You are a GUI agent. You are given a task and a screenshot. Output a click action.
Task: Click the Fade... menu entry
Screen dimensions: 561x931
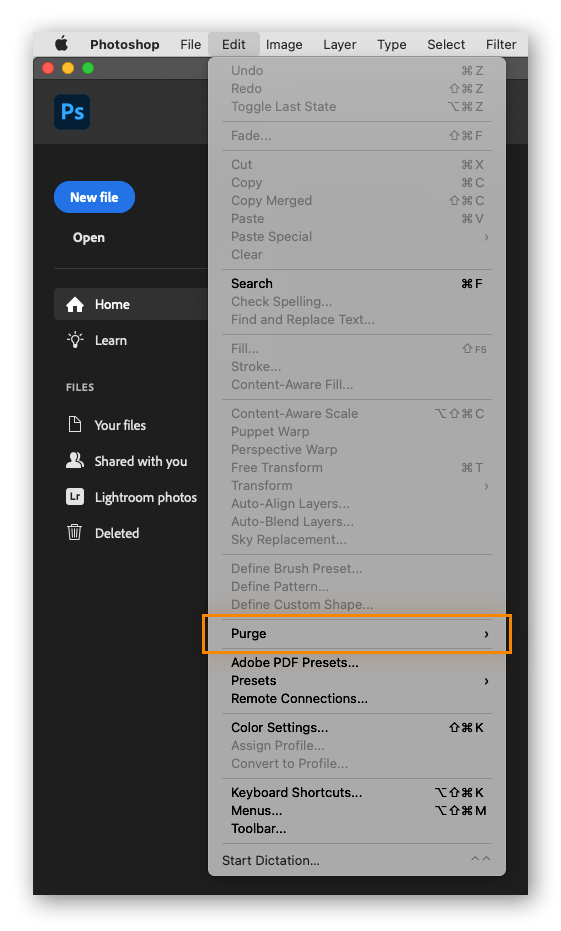357,135
